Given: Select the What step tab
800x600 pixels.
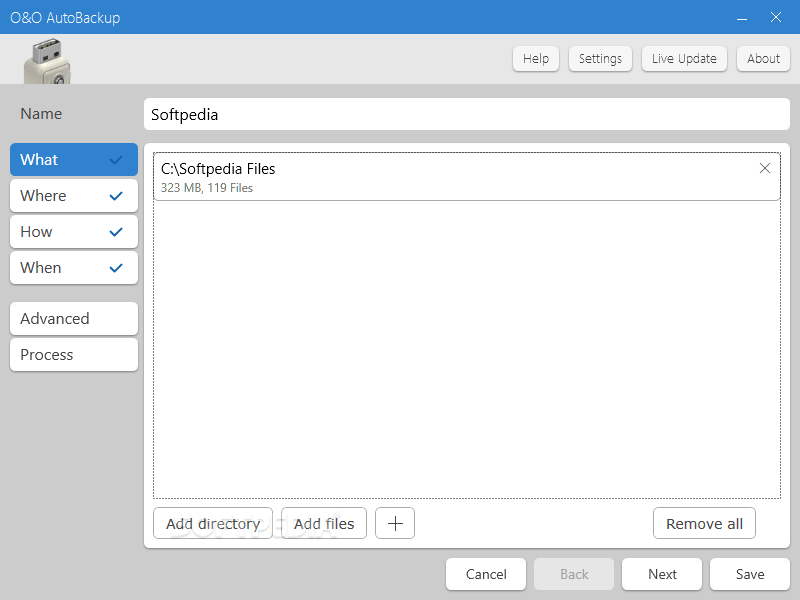Looking at the screenshot, I should coord(74,160).
